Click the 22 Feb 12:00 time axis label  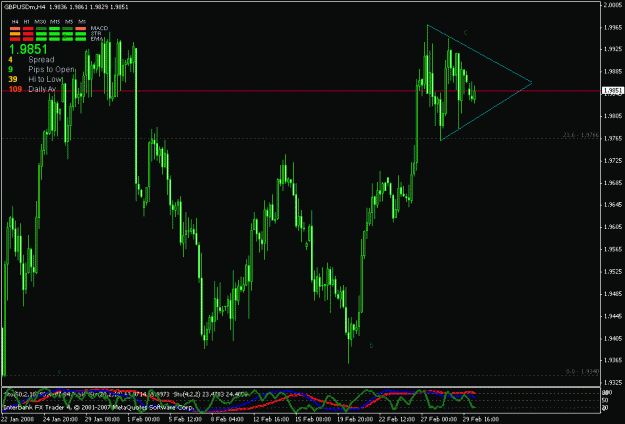tap(397, 419)
